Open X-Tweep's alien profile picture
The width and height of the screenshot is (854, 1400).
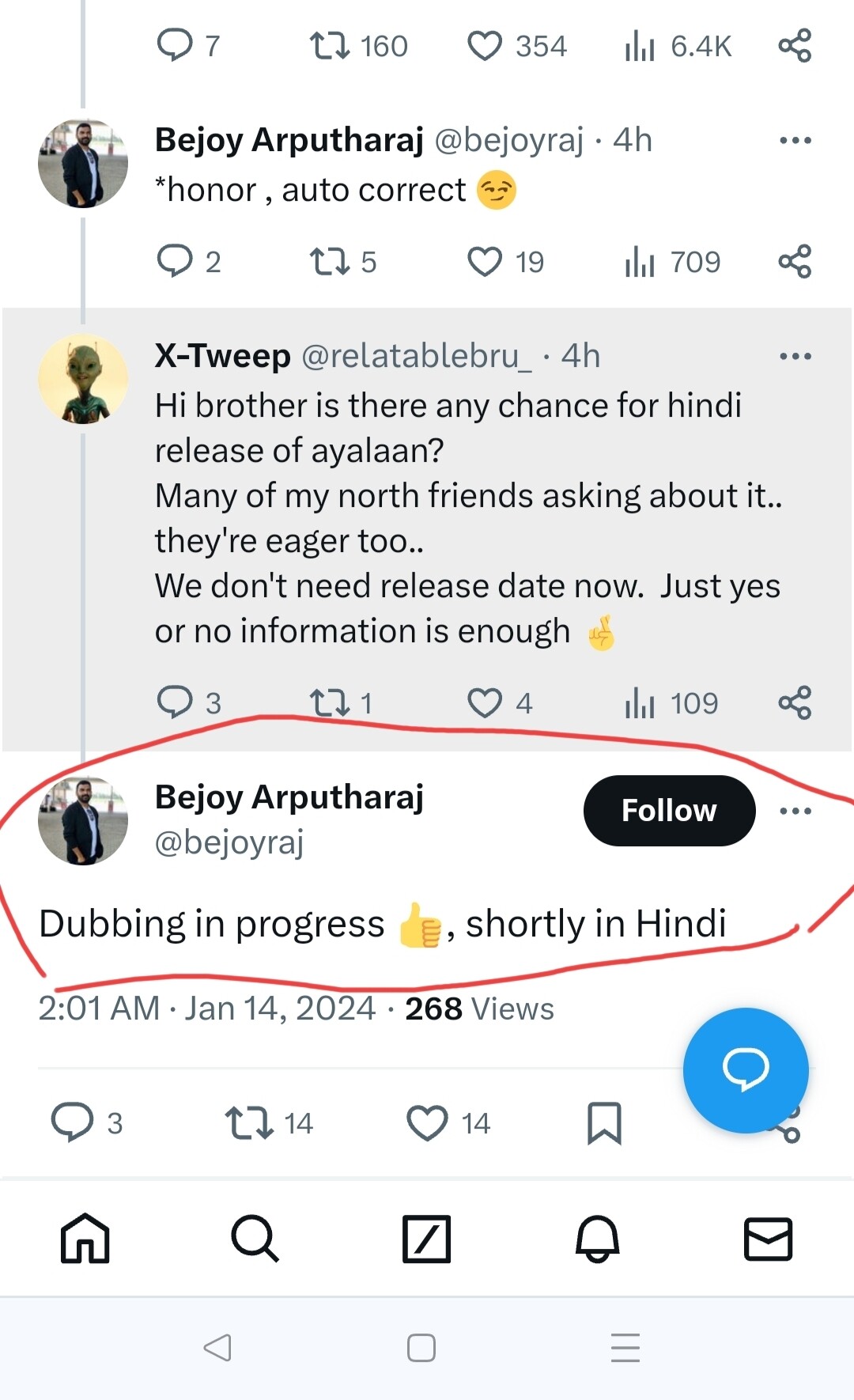coord(83,379)
